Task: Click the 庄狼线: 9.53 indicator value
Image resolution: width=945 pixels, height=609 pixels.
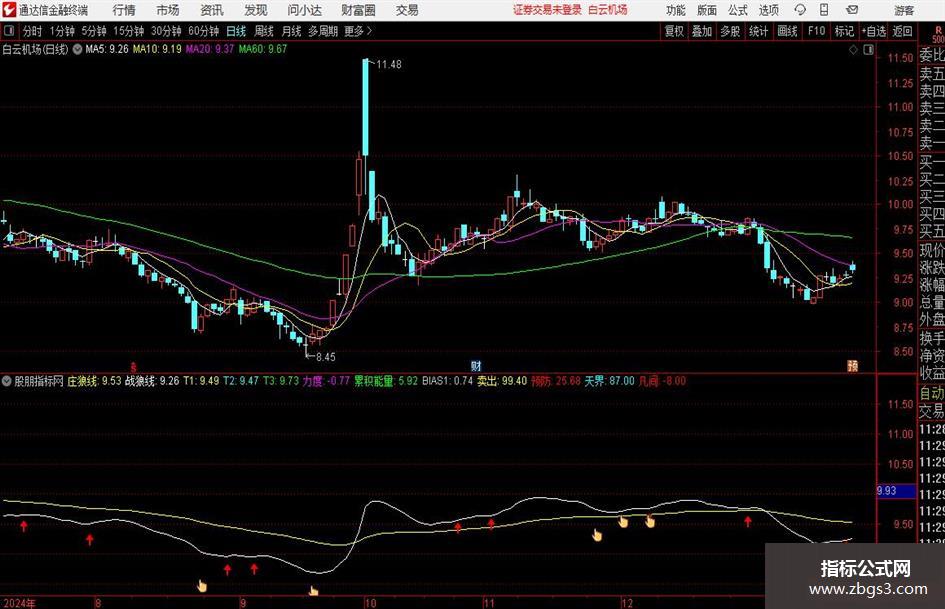Action: [94, 381]
